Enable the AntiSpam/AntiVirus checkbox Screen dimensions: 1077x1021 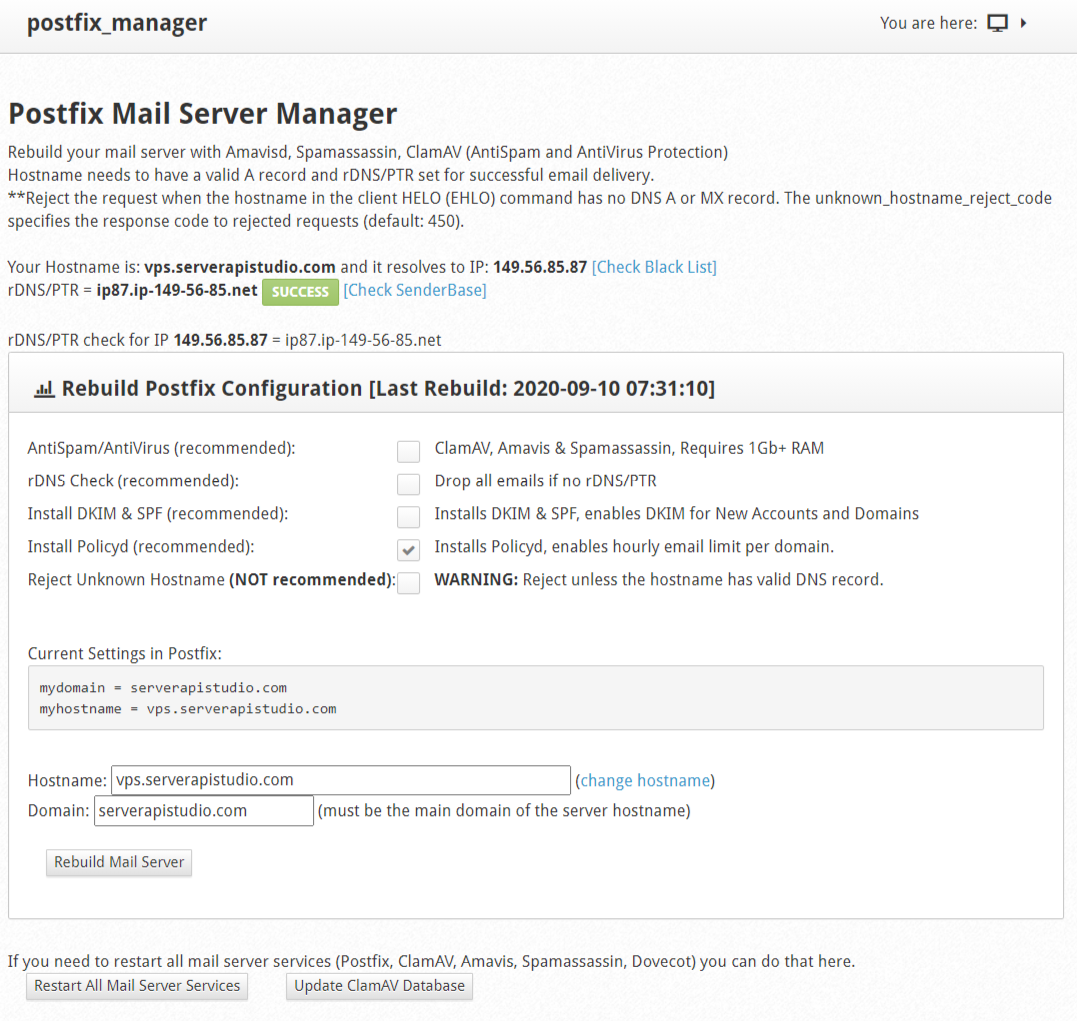pyautogui.click(x=409, y=451)
